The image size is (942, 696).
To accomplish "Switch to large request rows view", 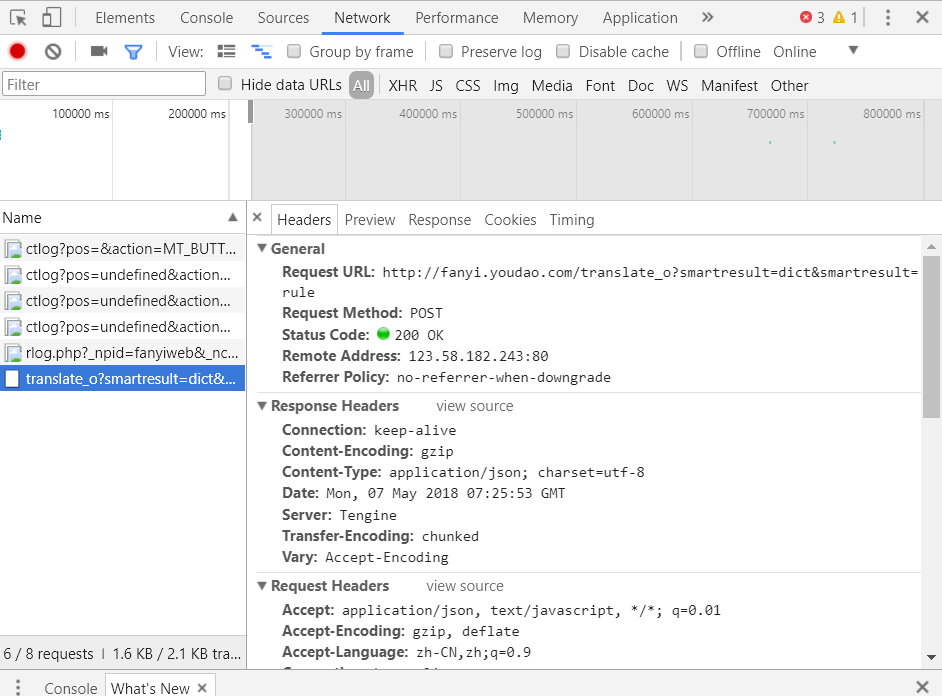I will pos(227,52).
